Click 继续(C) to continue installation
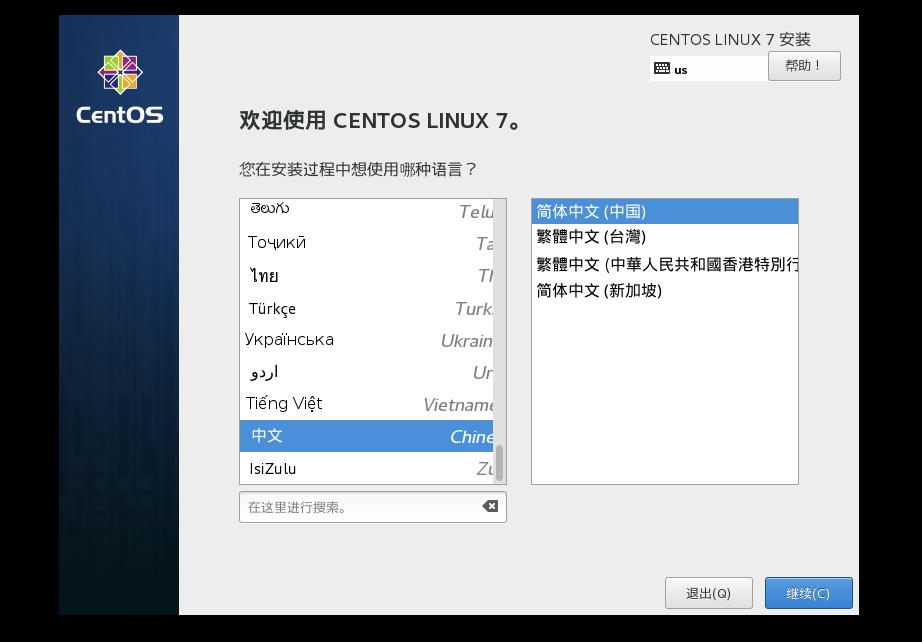 pos(808,592)
